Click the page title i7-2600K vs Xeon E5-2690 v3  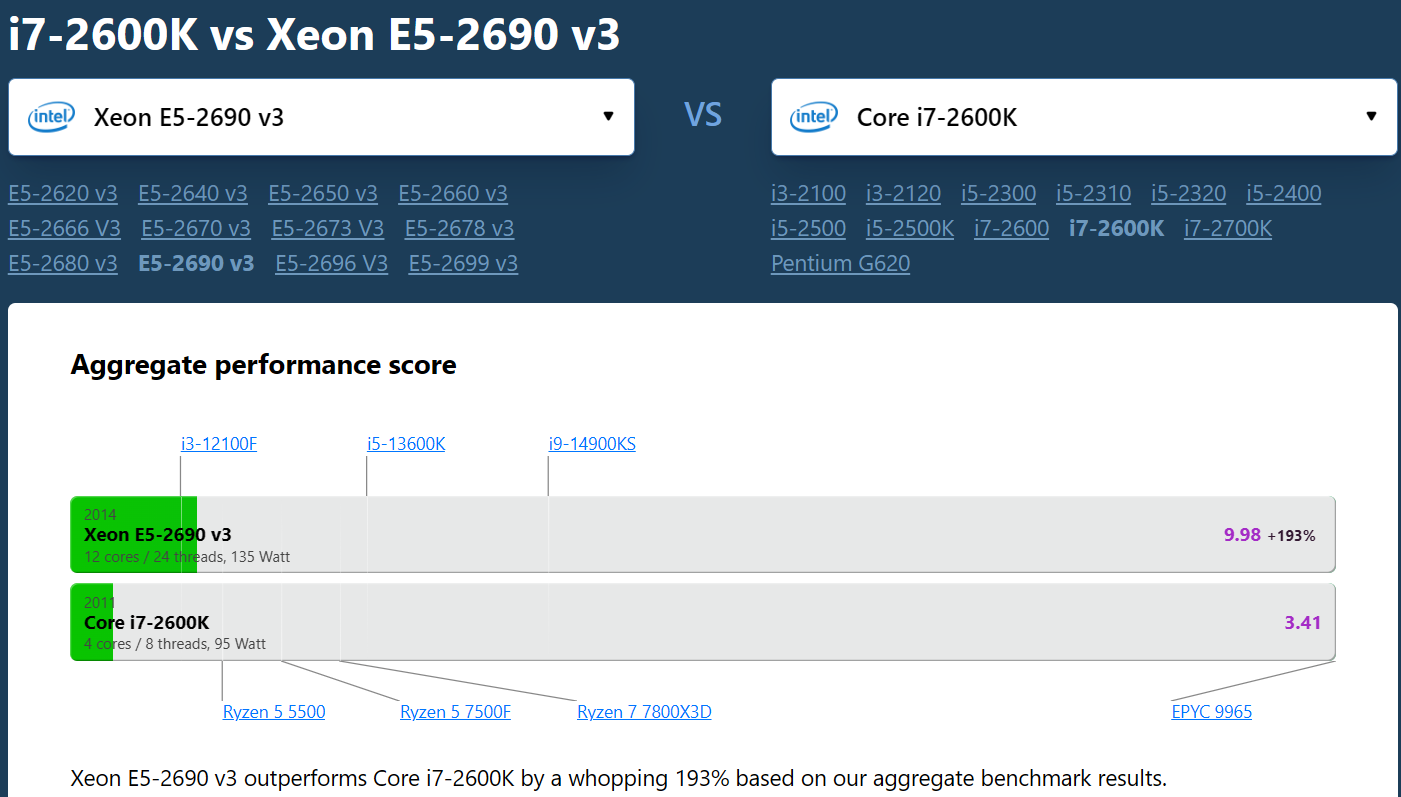coord(314,35)
